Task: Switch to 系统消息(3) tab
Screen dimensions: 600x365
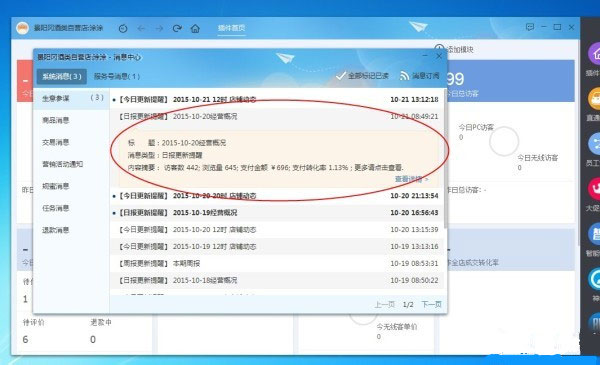Action: click(x=62, y=76)
